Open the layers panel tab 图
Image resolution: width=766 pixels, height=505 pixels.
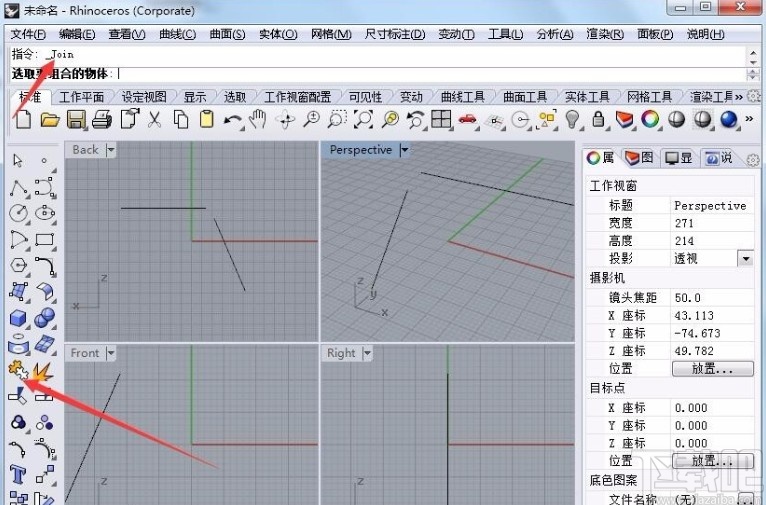(639, 158)
